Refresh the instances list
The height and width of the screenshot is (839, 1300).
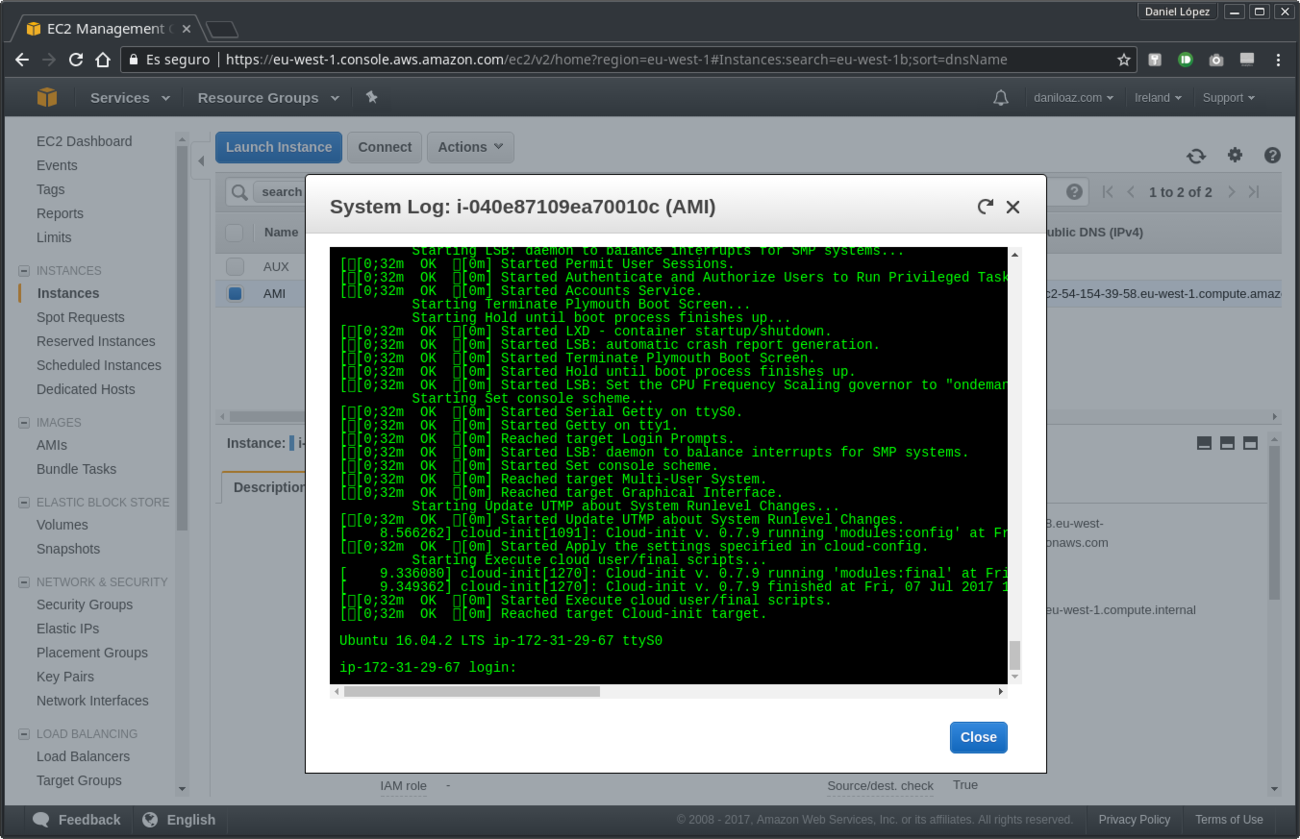[1196, 155]
